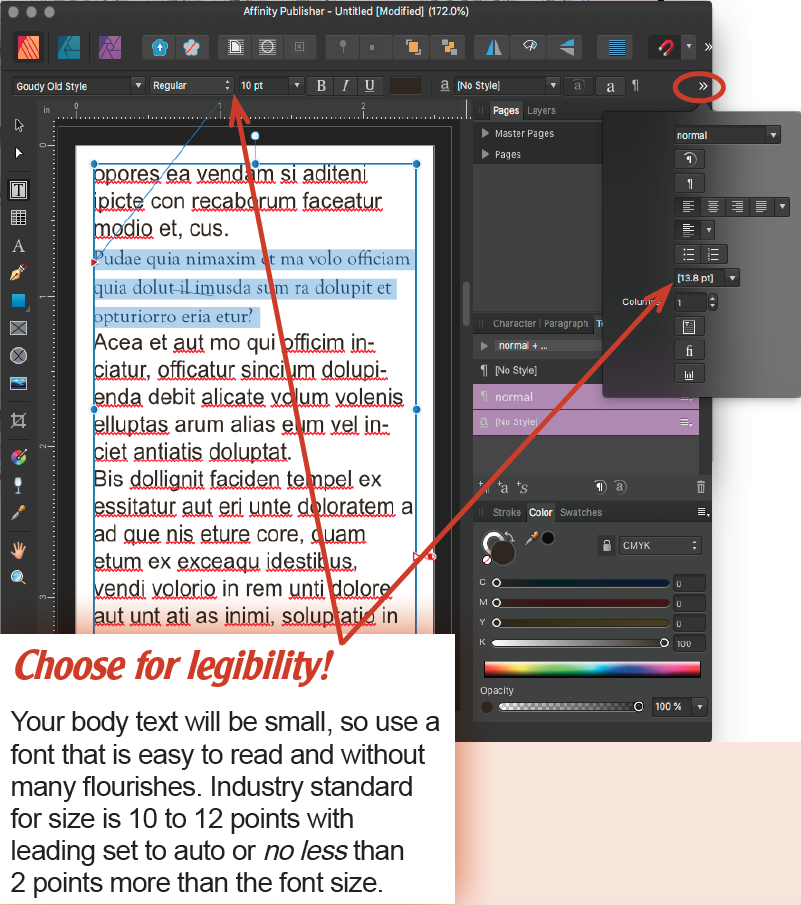The height and width of the screenshot is (905, 801).
Task: Toggle Italic text formatting
Action: tap(345, 86)
